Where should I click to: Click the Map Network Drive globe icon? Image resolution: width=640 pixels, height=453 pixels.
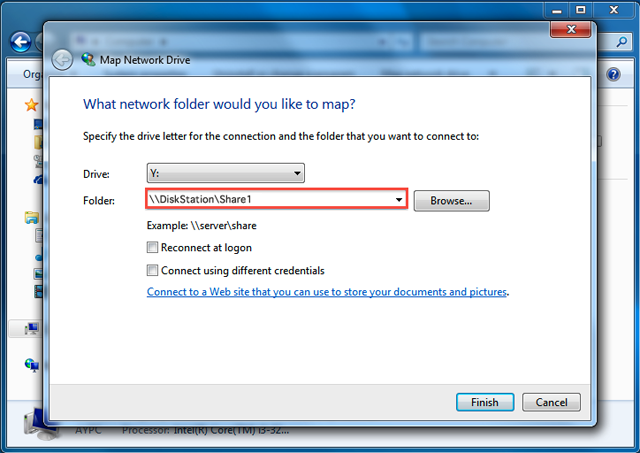tap(88, 60)
